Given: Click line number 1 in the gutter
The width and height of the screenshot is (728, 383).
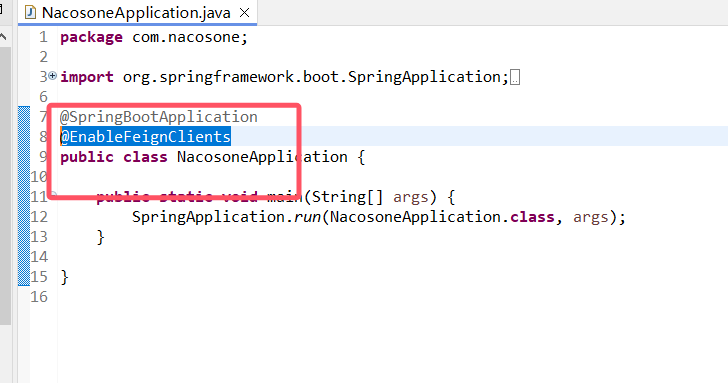Looking at the screenshot, I should [43, 37].
